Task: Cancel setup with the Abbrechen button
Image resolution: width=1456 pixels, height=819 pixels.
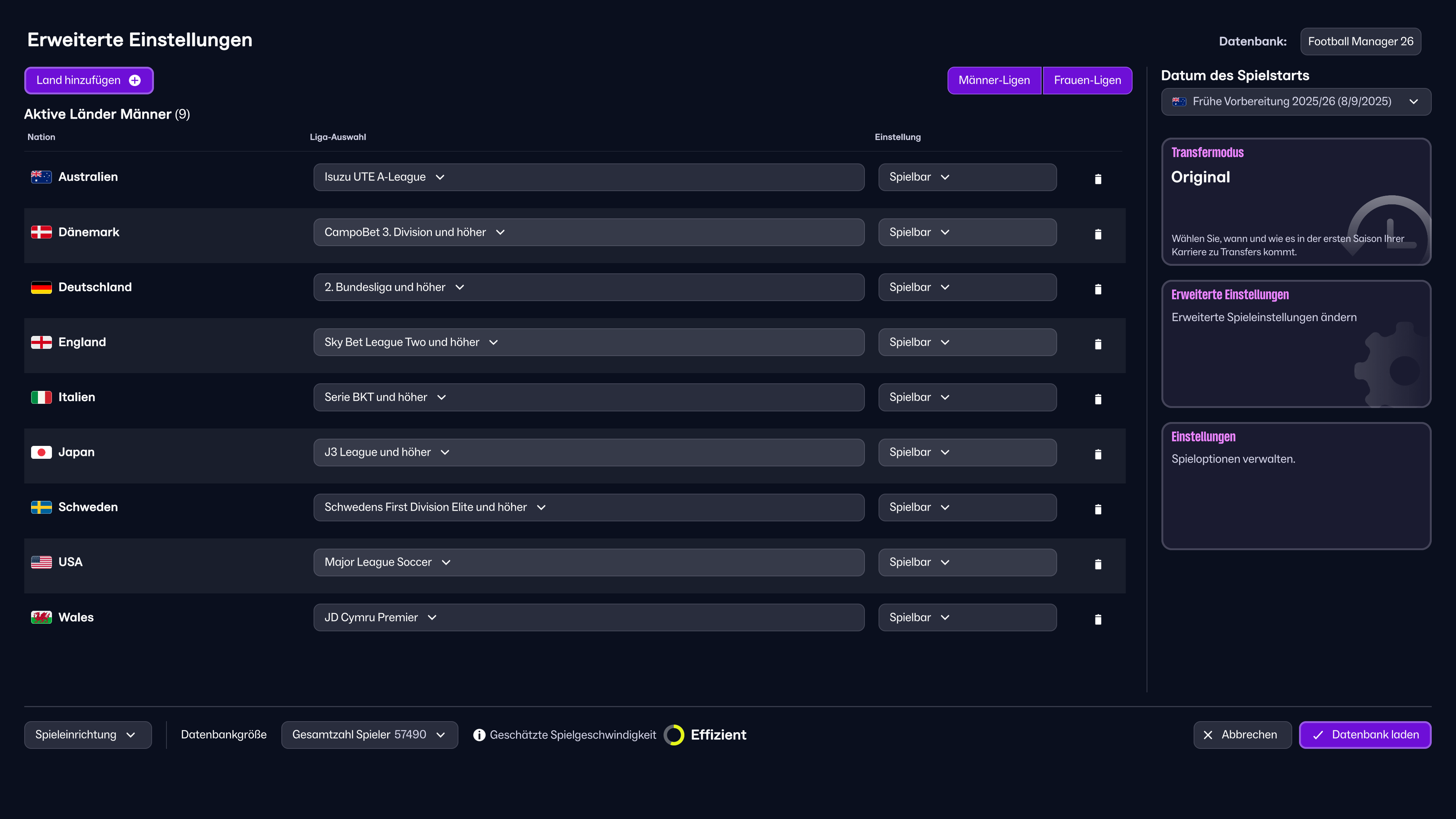Action: [1242, 735]
